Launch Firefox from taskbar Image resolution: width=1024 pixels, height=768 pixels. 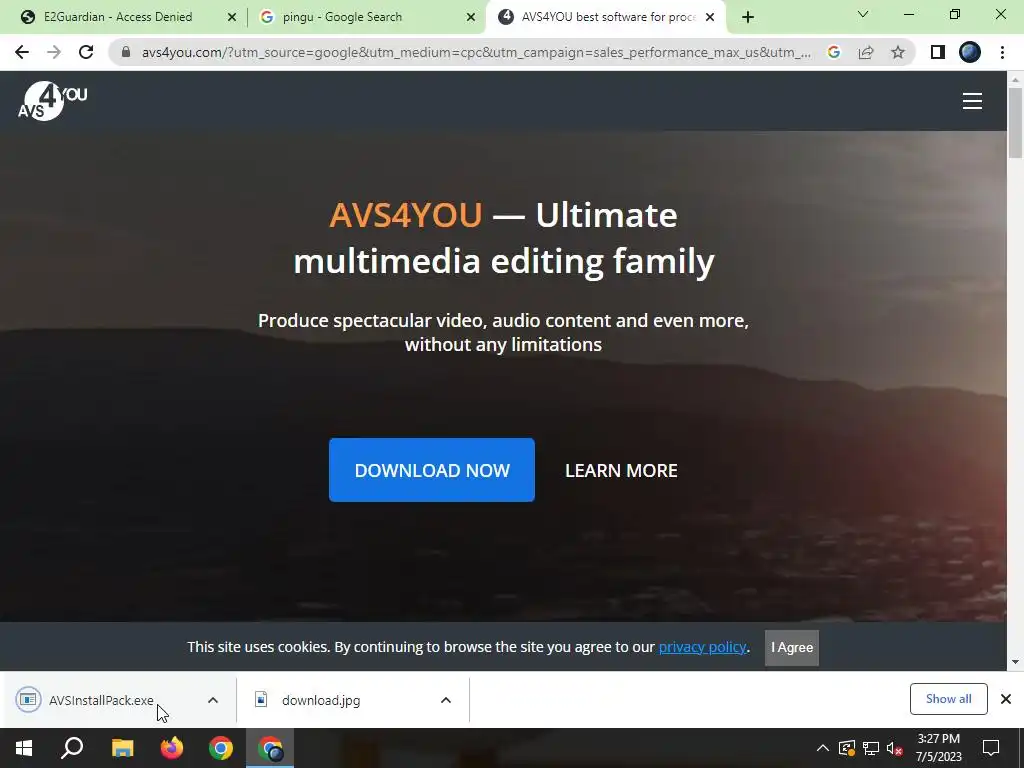tap(172, 748)
